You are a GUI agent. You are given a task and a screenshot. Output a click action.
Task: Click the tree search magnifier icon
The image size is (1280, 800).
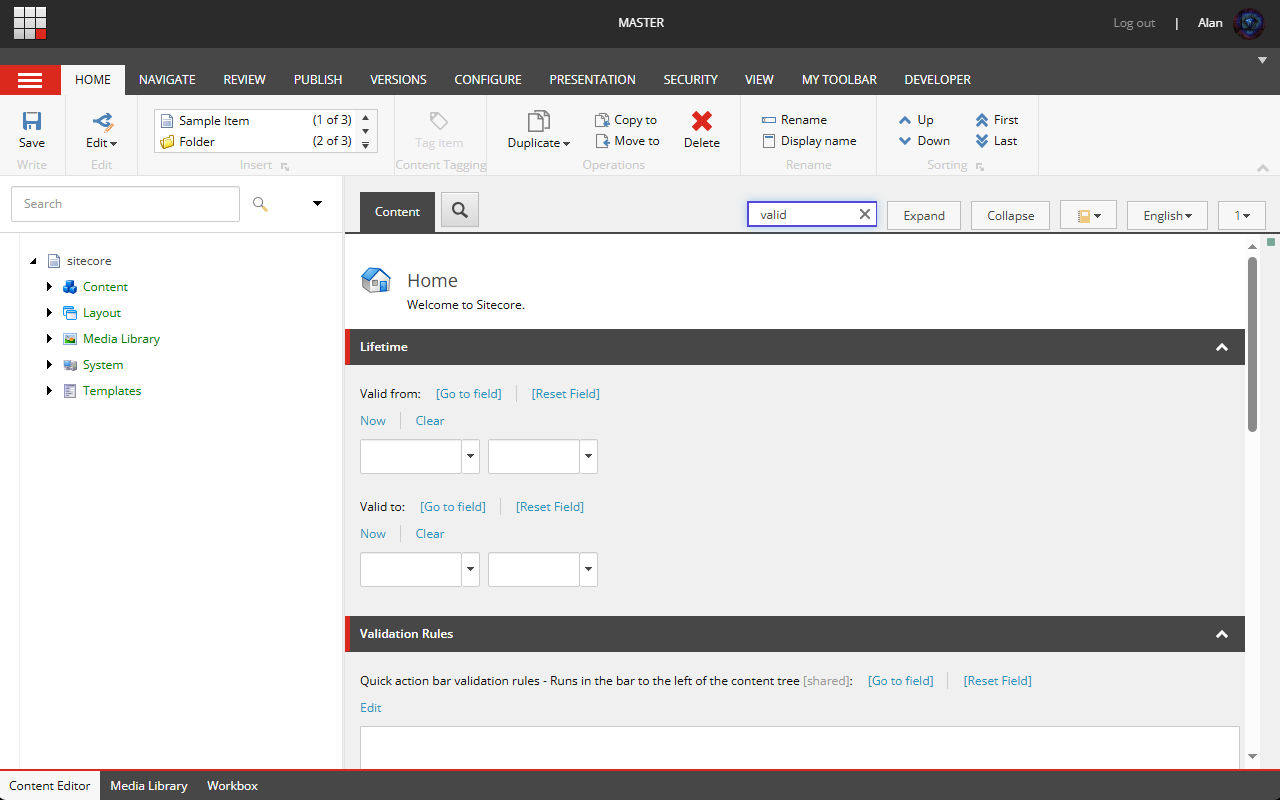click(260, 204)
